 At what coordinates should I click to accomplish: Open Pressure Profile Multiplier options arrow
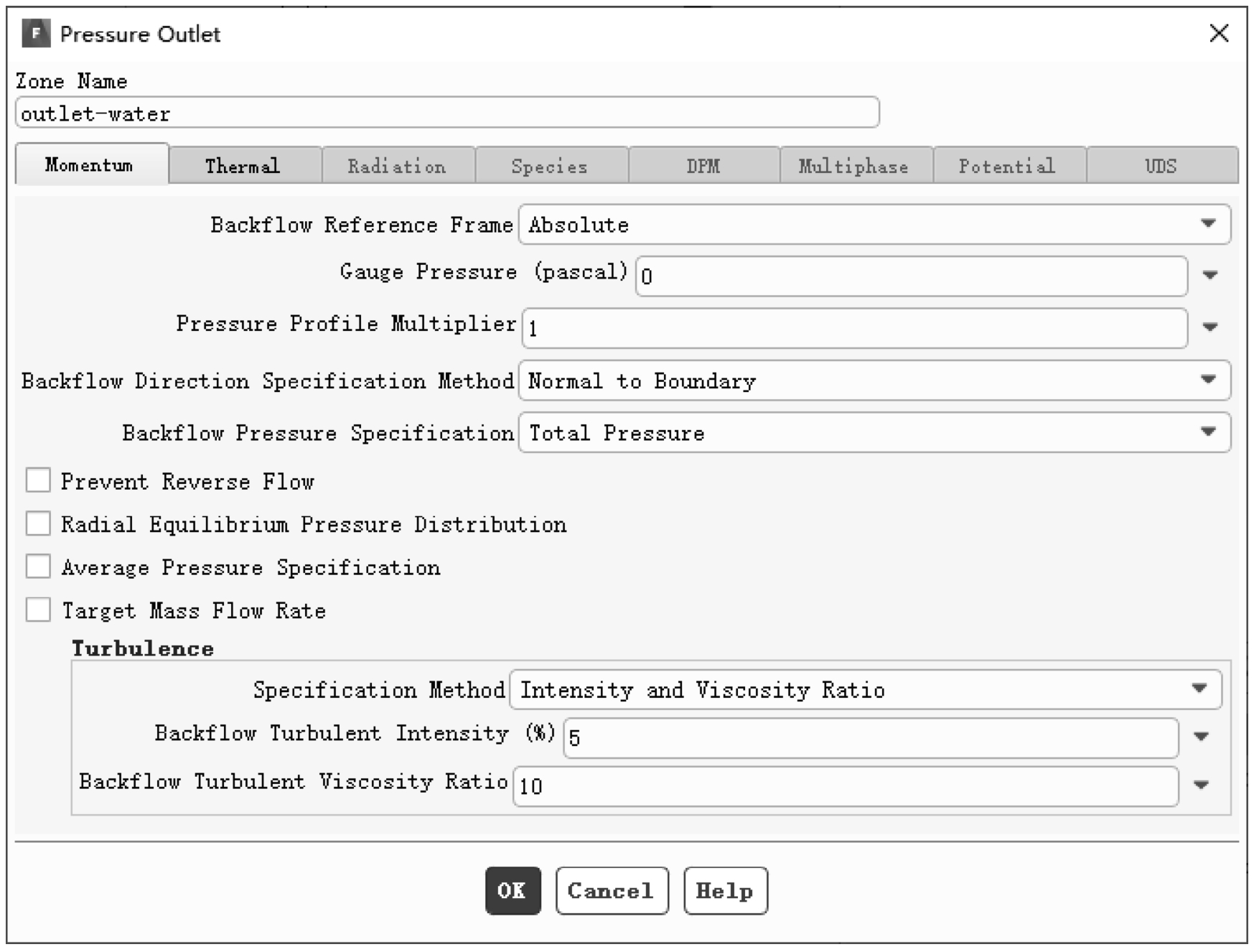(x=1210, y=327)
